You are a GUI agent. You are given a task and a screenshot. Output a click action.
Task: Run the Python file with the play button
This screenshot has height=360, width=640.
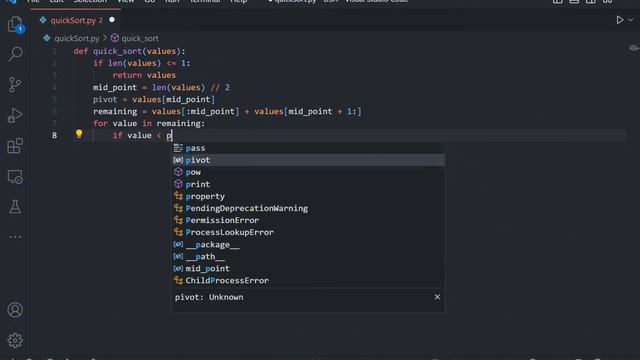pyautogui.click(x=620, y=20)
